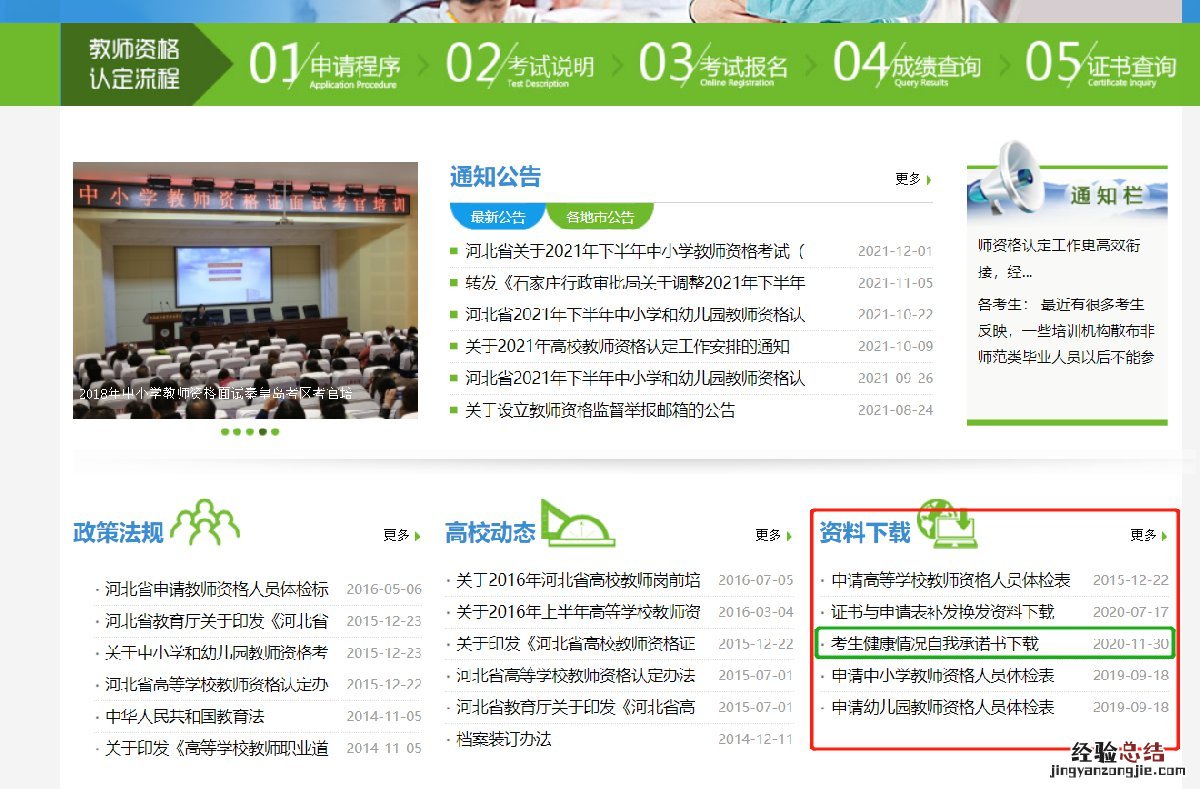Click the globe download icon beside 资料下载
The width and height of the screenshot is (1200, 789).
click(x=946, y=524)
